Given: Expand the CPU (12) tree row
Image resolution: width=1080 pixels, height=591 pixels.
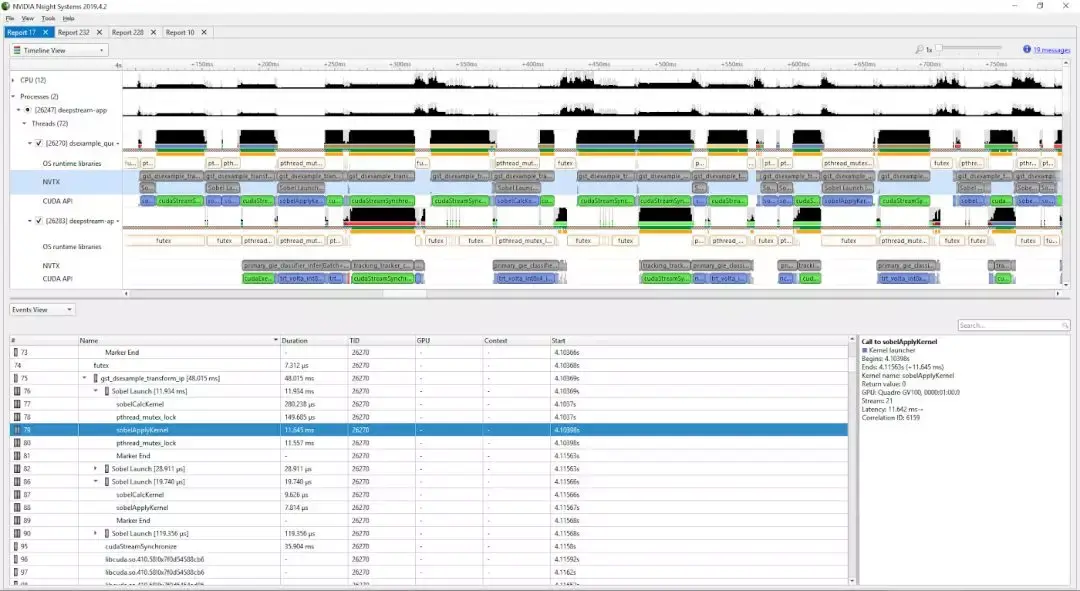Looking at the screenshot, I should (x=12, y=79).
